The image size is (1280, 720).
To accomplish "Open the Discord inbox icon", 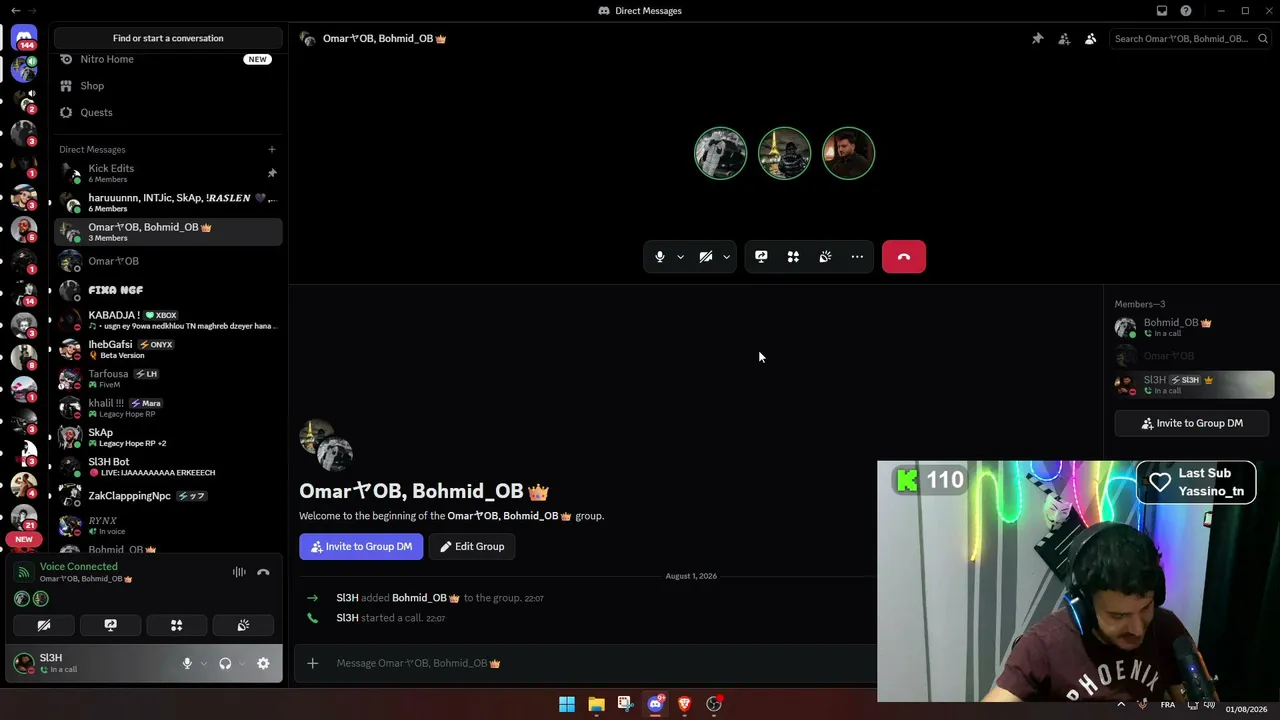I will pyautogui.click(x=1162, y=11).
